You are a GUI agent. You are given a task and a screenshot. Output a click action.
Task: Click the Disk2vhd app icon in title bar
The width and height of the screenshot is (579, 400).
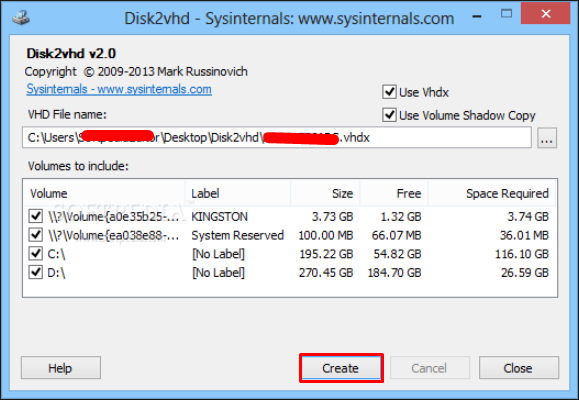pos(20,17)
